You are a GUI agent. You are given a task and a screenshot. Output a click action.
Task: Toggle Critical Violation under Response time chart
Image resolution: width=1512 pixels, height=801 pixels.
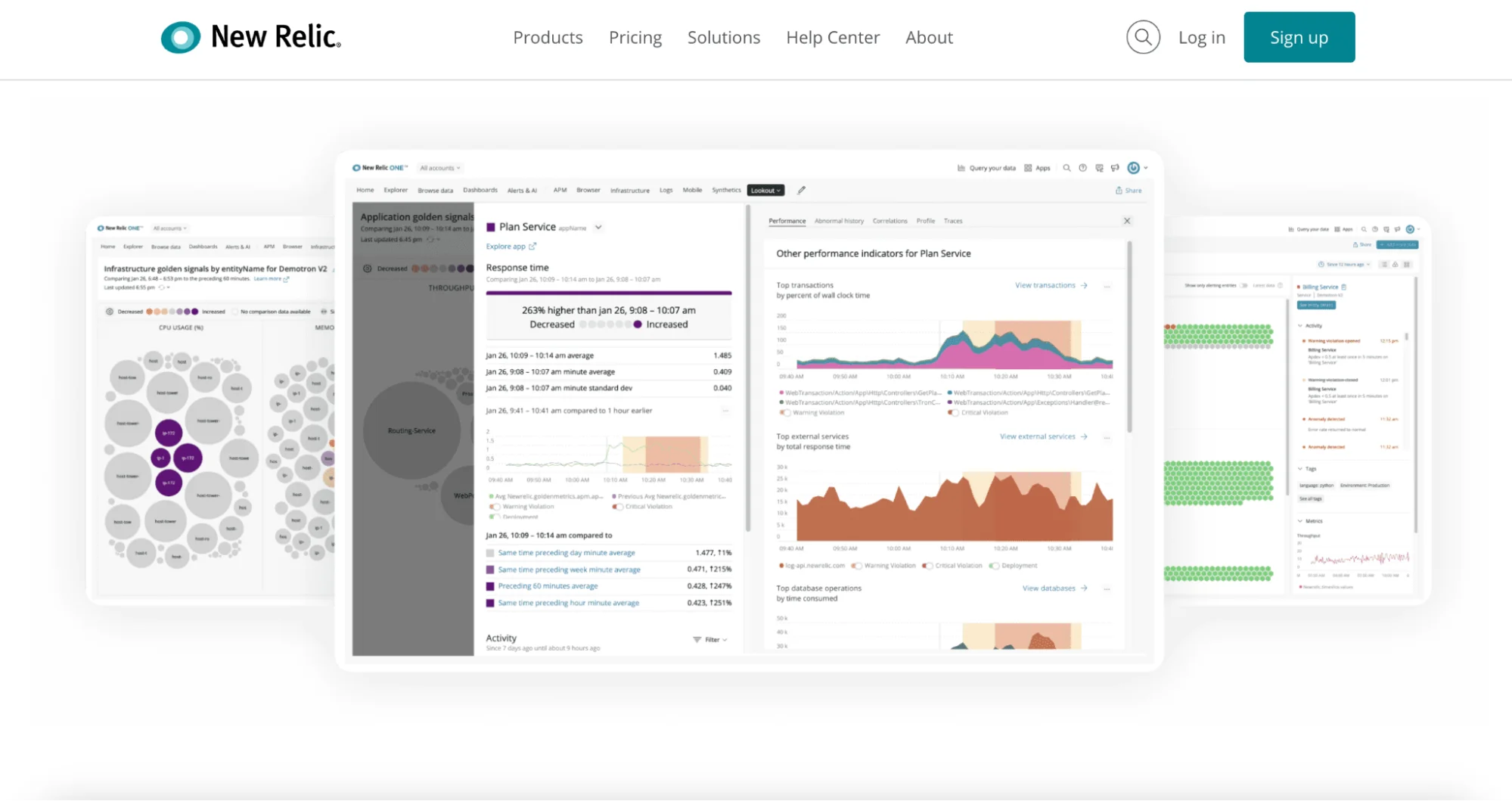click(x=617, y=507)
